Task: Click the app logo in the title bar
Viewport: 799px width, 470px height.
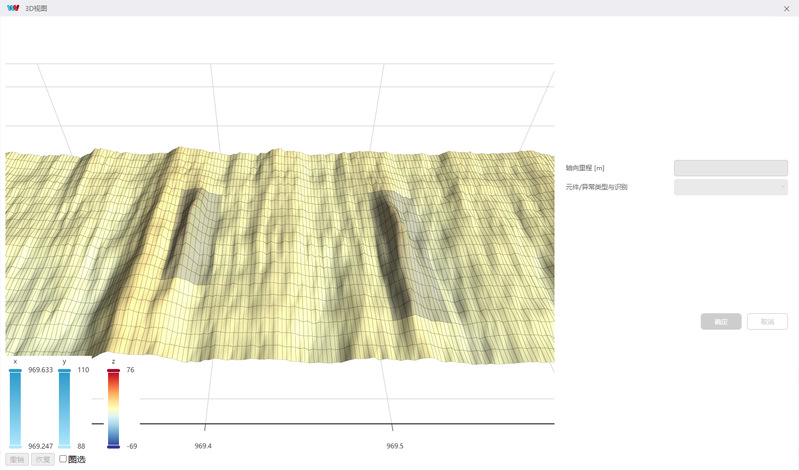Action: pos(13,8)
